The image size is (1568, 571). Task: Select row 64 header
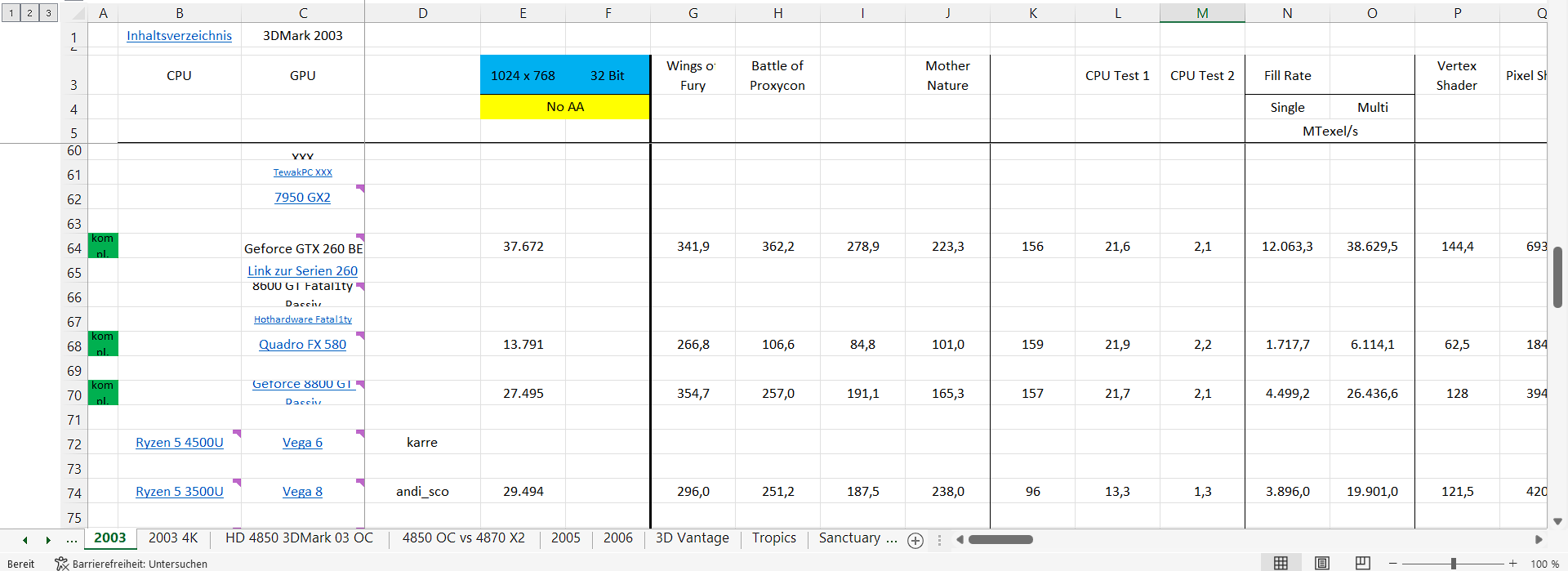[74, 248]
